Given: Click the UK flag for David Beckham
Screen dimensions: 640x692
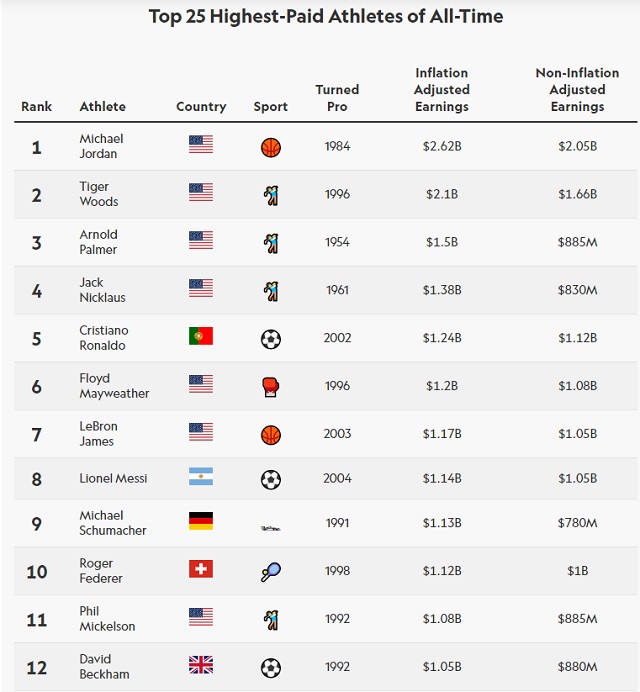Looking at the screenshot, I should pos(201,665).
